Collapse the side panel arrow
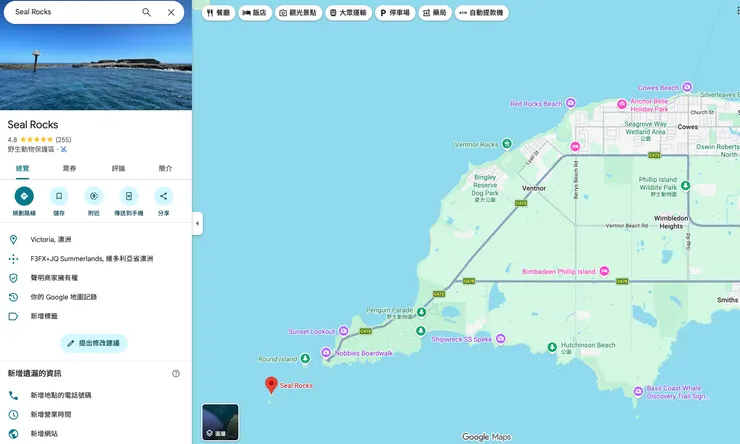This screenshot has height=444, width=740. [x=198, y=224]
